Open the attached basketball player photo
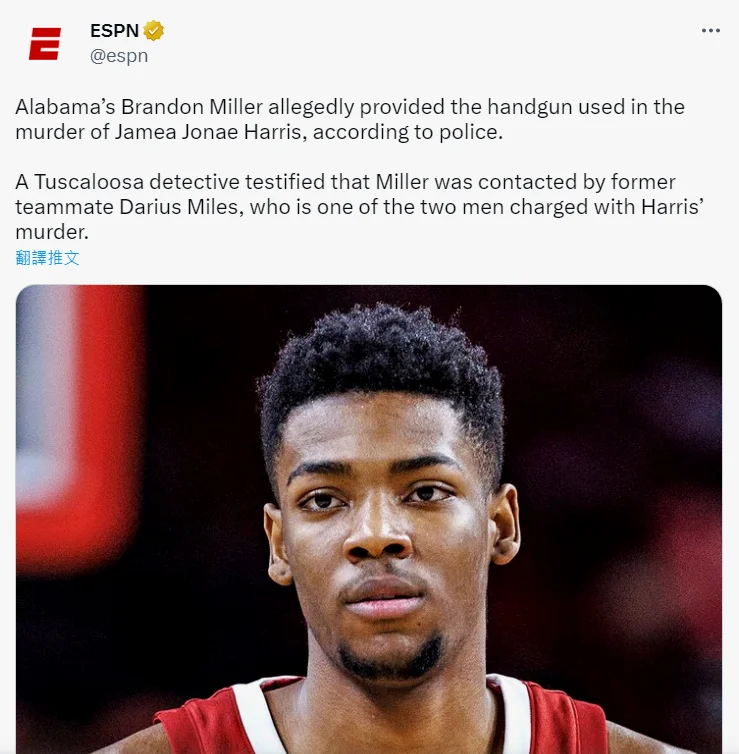The width and height of the screenshot is (739, 754). 369,519
